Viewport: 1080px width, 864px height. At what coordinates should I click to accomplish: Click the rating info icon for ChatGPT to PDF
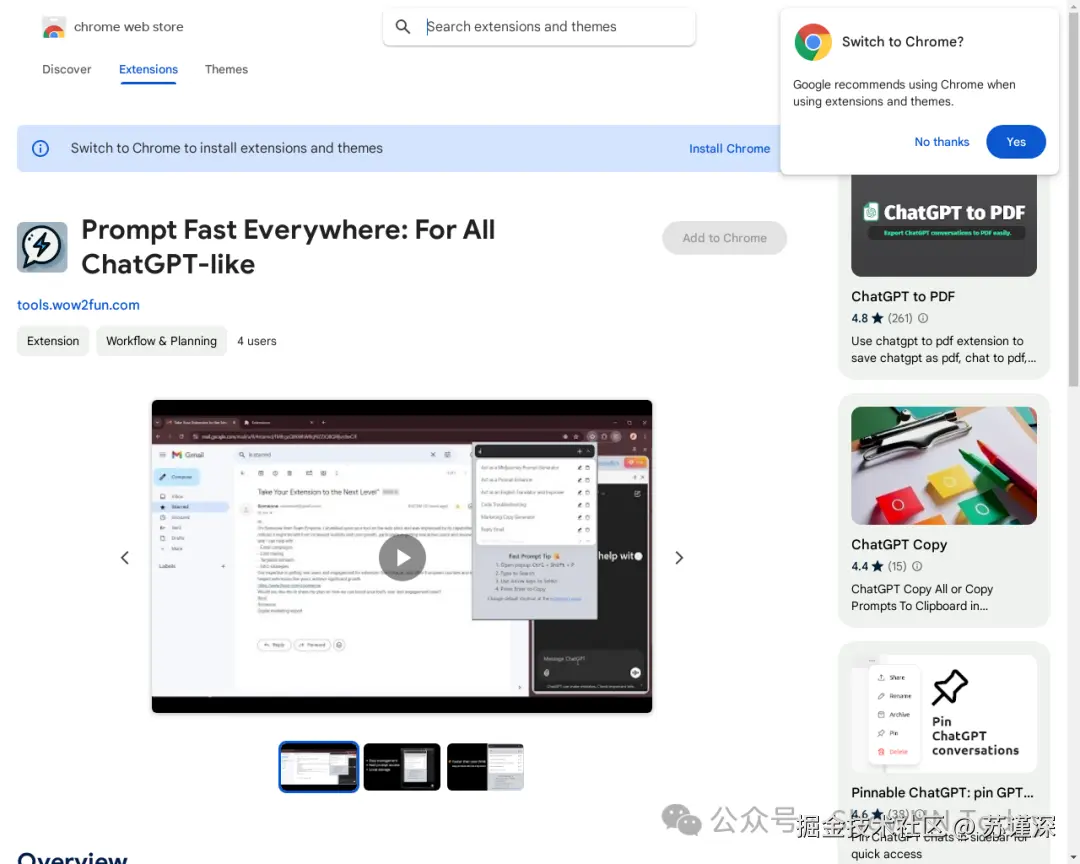pyautogui.click(x=923, y=318)
